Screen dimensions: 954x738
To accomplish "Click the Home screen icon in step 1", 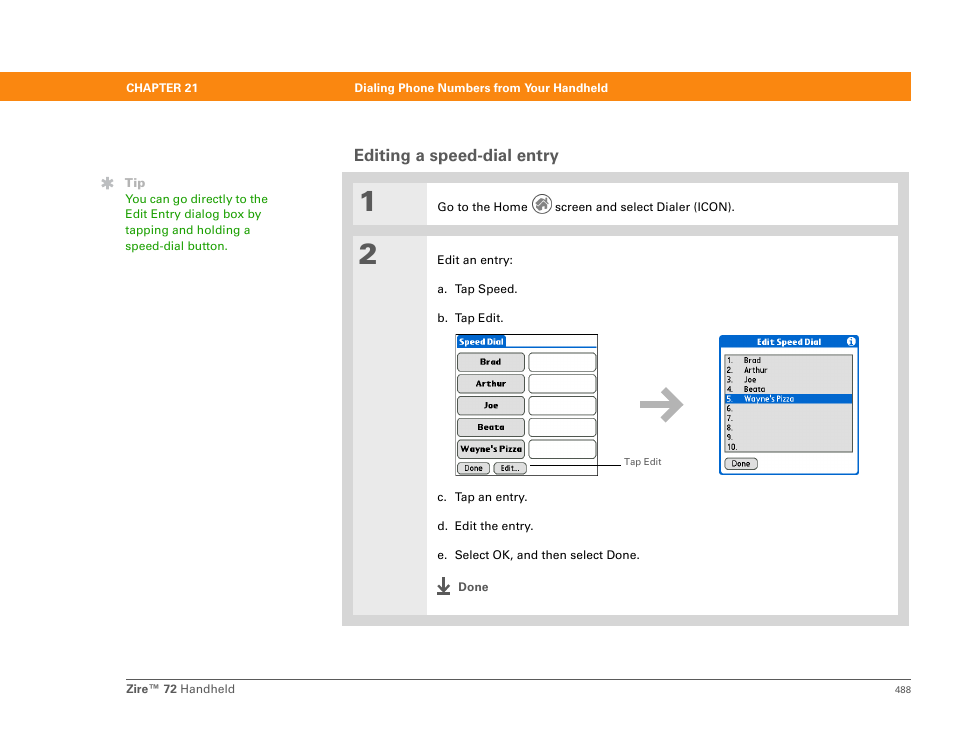I will pyautogui.click(x=541, y=205).
